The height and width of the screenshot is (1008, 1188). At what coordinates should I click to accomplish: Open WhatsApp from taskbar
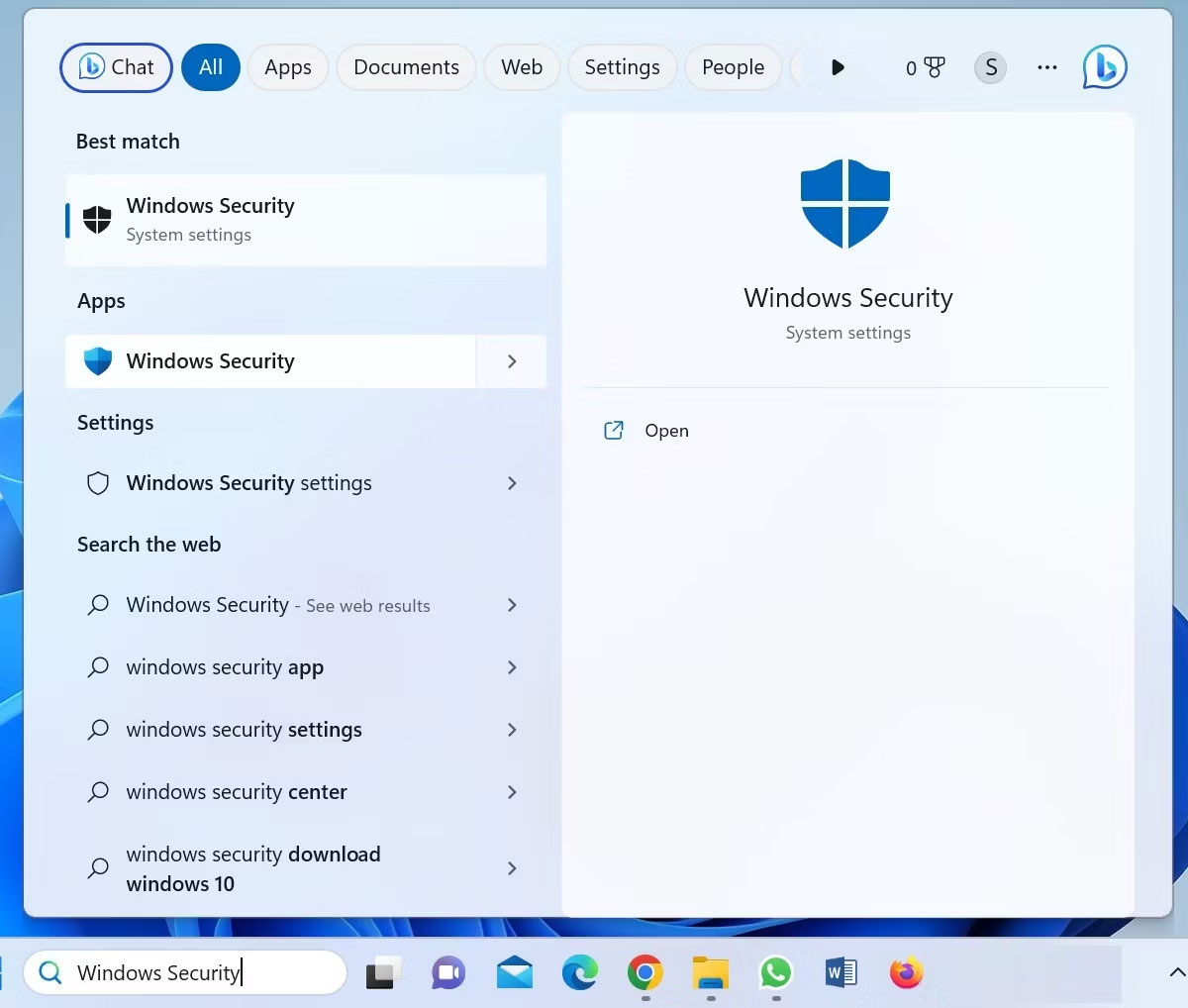(x=776, y=973)
